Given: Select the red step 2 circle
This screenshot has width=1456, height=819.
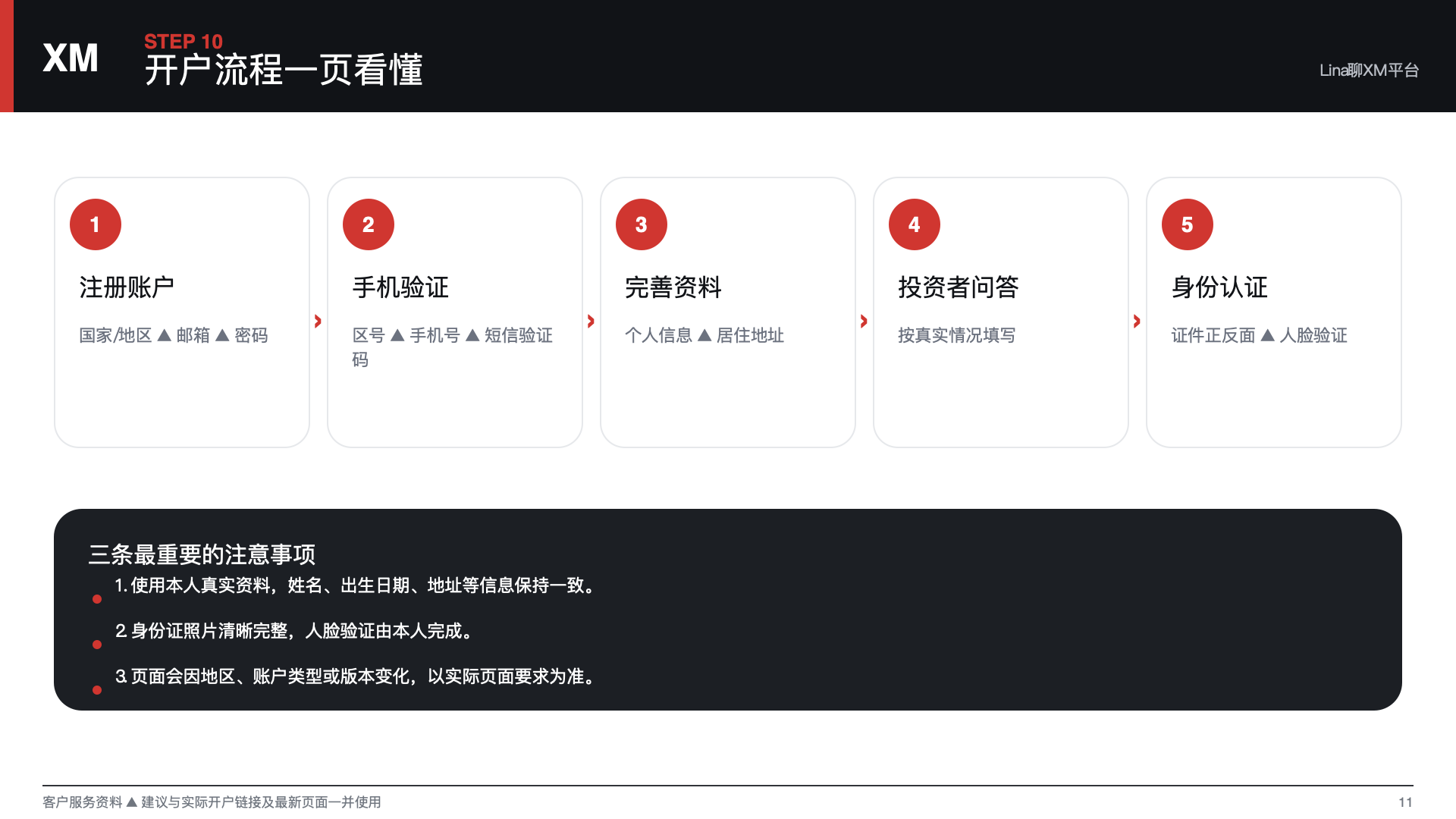Looking at the screenshot, I should (x=369, y=224).
